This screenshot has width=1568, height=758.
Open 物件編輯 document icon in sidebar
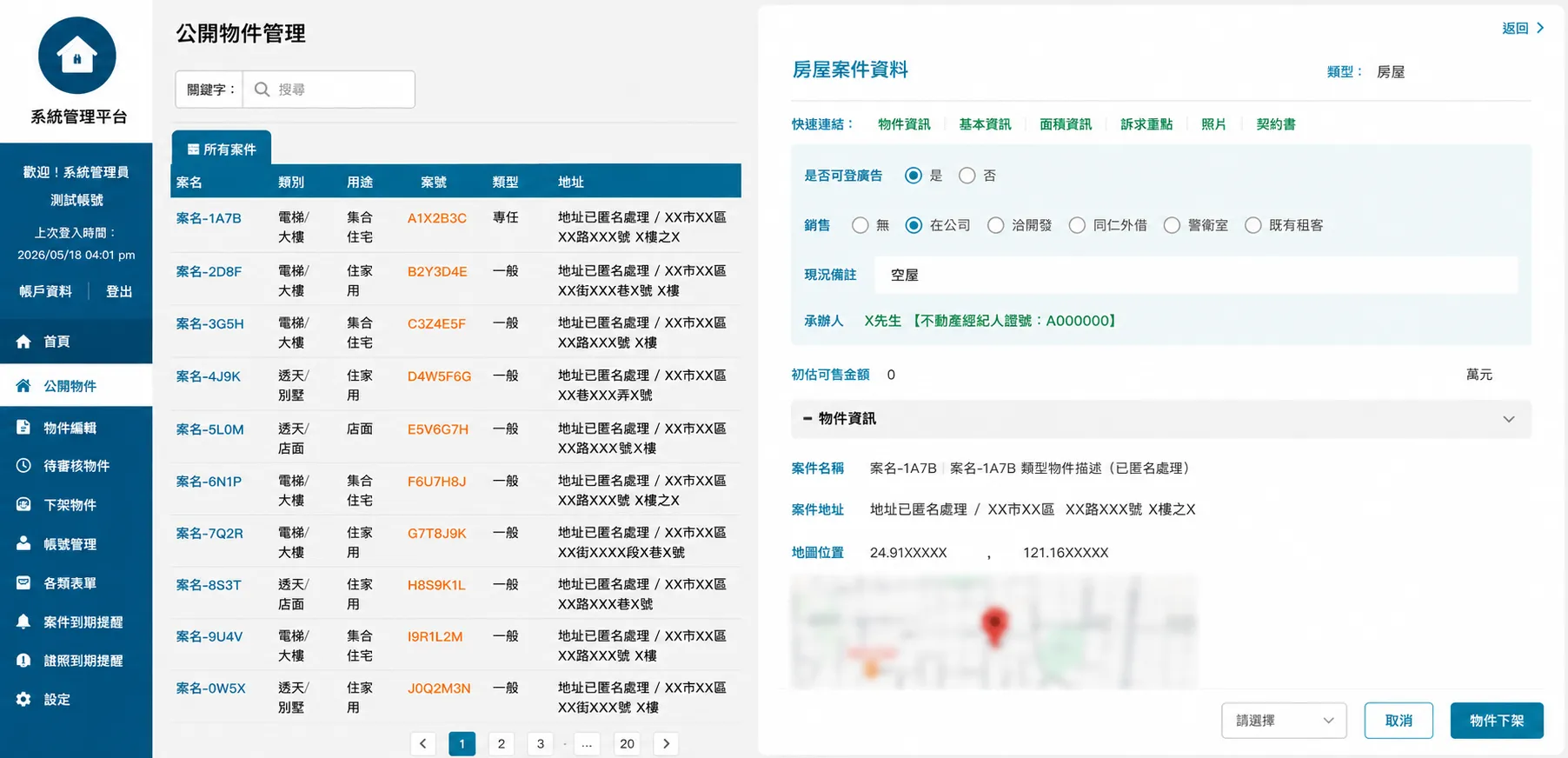(x=23, y=428)
